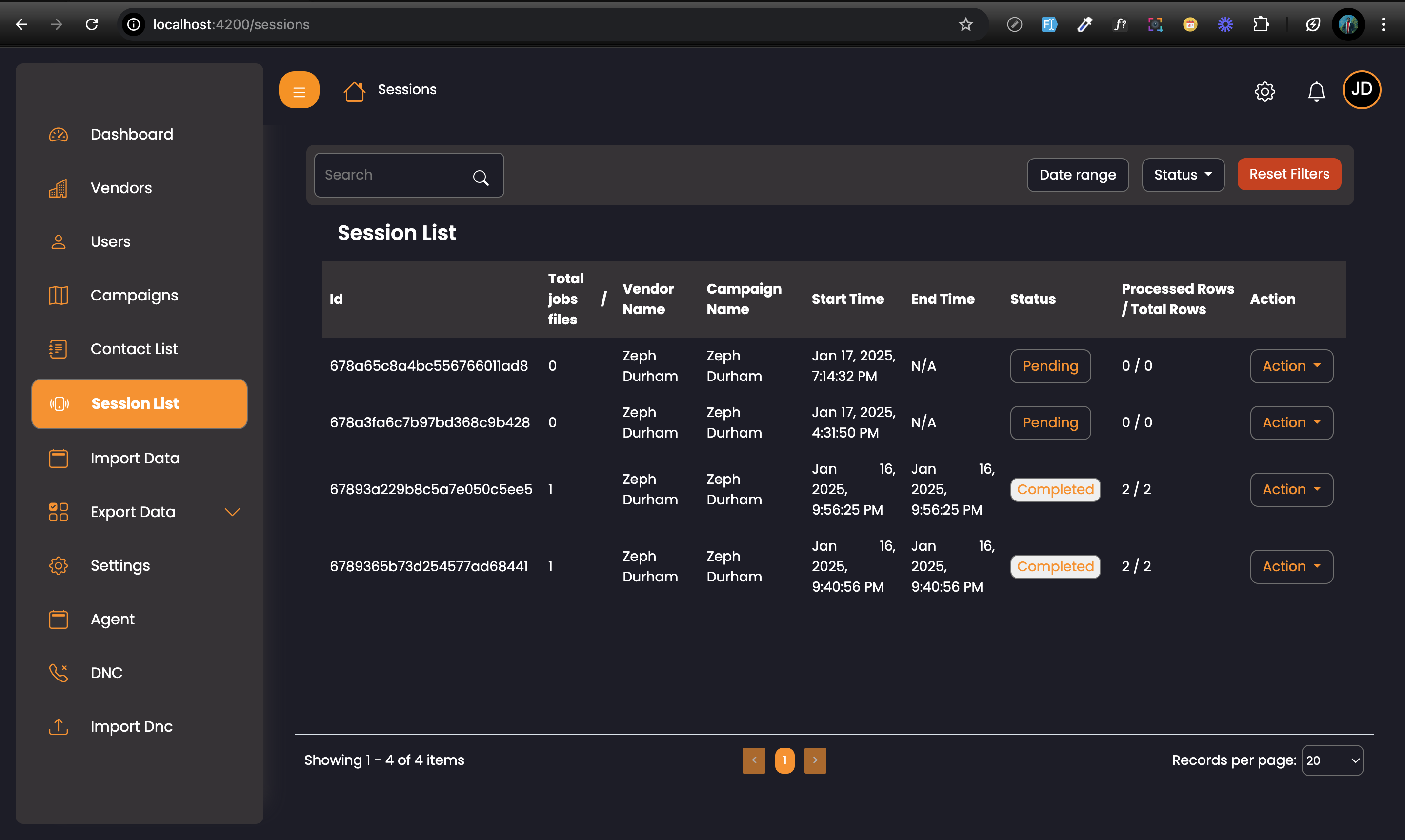Viewport: 1405px width, 840px height.
Task: Click the Status column header
Action: 1032,300
